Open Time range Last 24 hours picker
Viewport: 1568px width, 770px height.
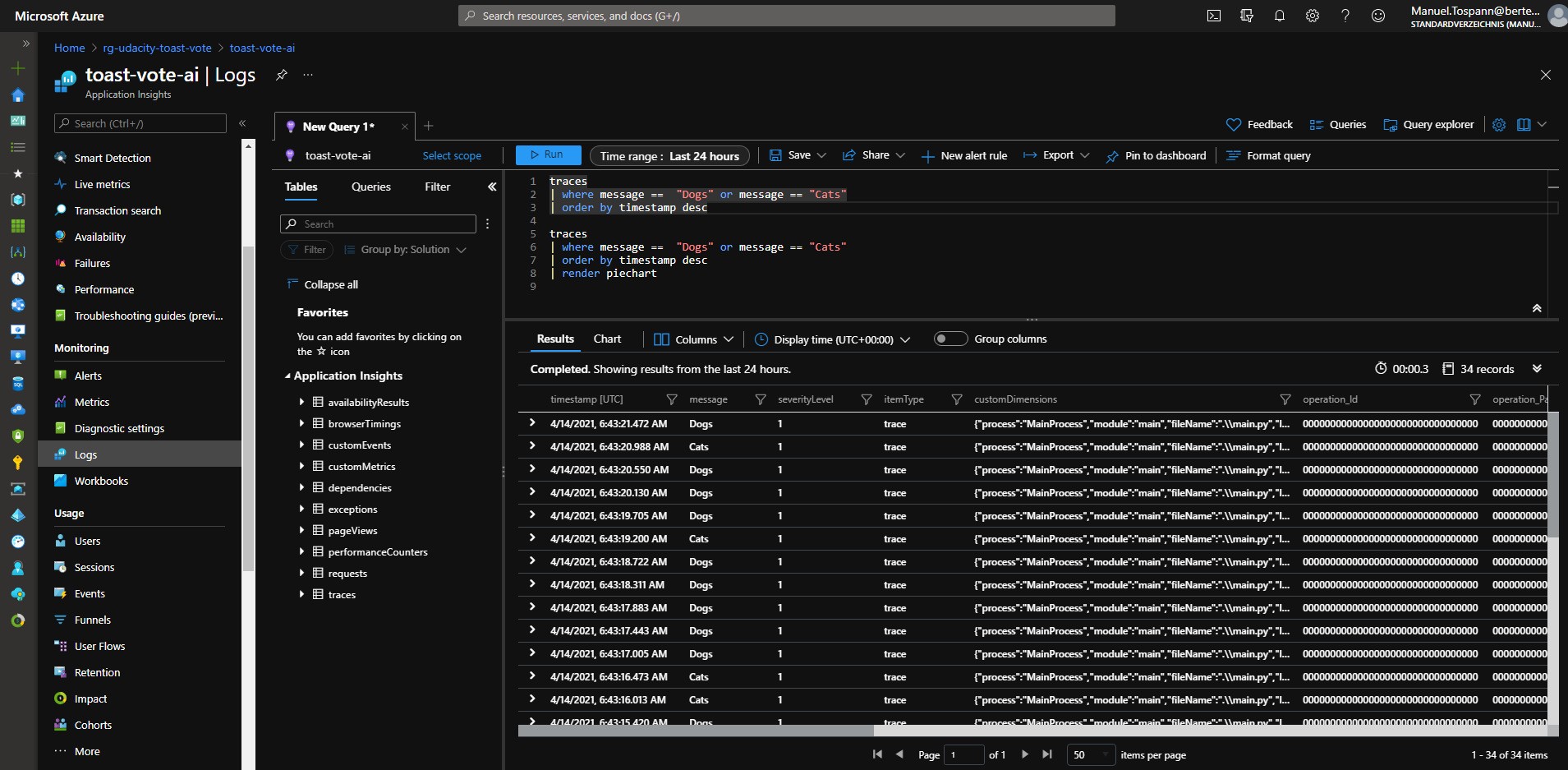point(669,155)
